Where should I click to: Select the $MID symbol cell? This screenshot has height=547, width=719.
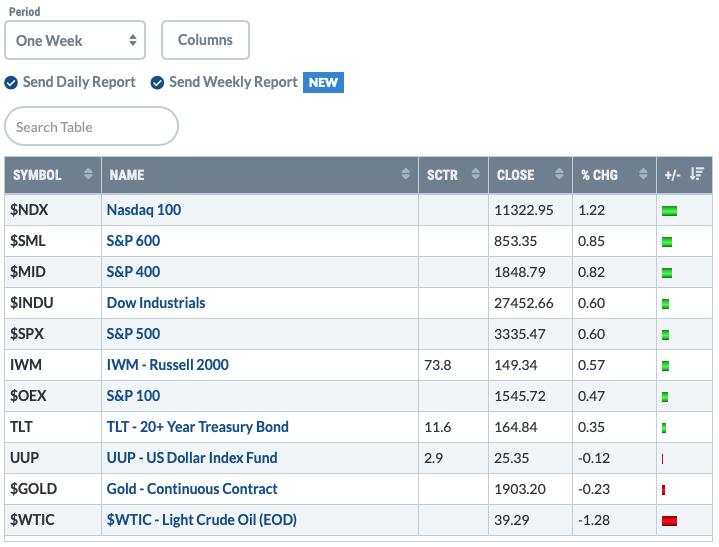click(53, 272)
